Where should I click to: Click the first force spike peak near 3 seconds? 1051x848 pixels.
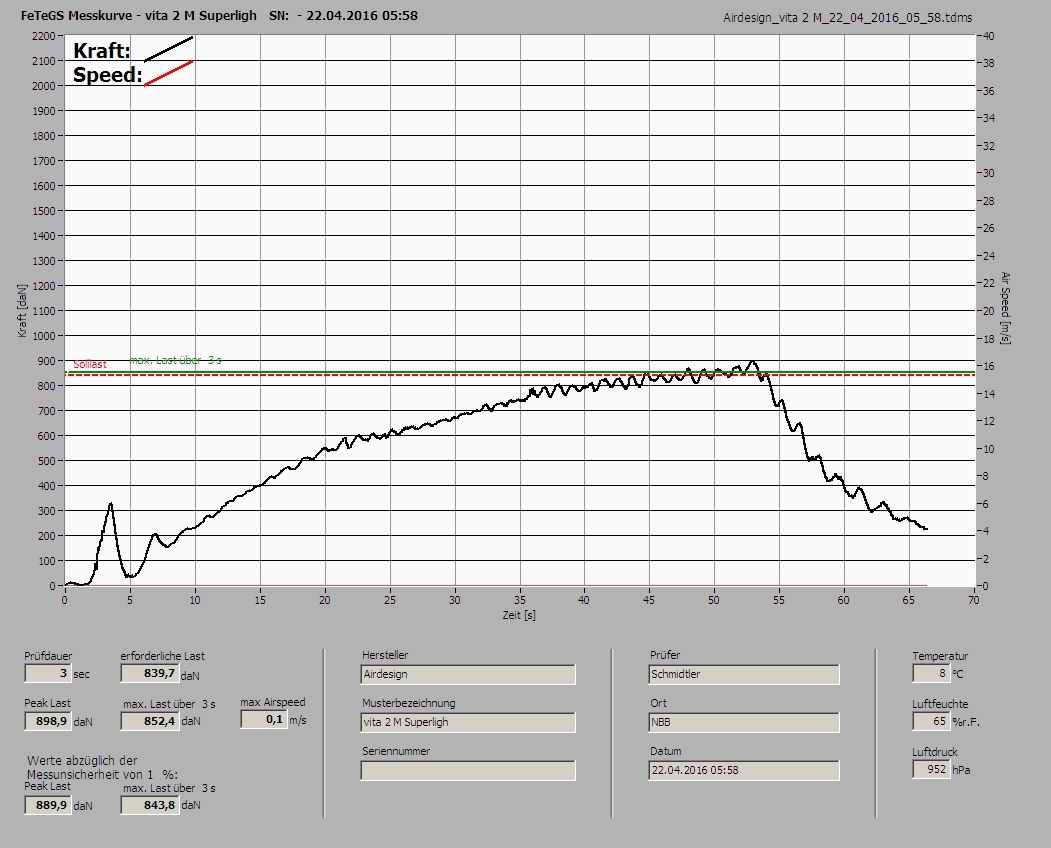point(111,503)
